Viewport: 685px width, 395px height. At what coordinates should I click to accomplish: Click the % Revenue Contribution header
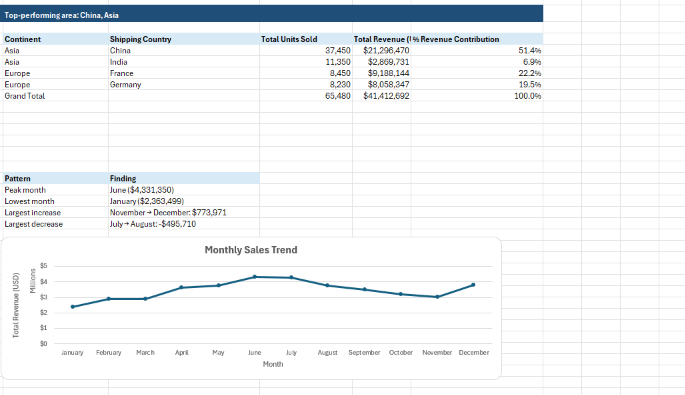coord(477,39)
